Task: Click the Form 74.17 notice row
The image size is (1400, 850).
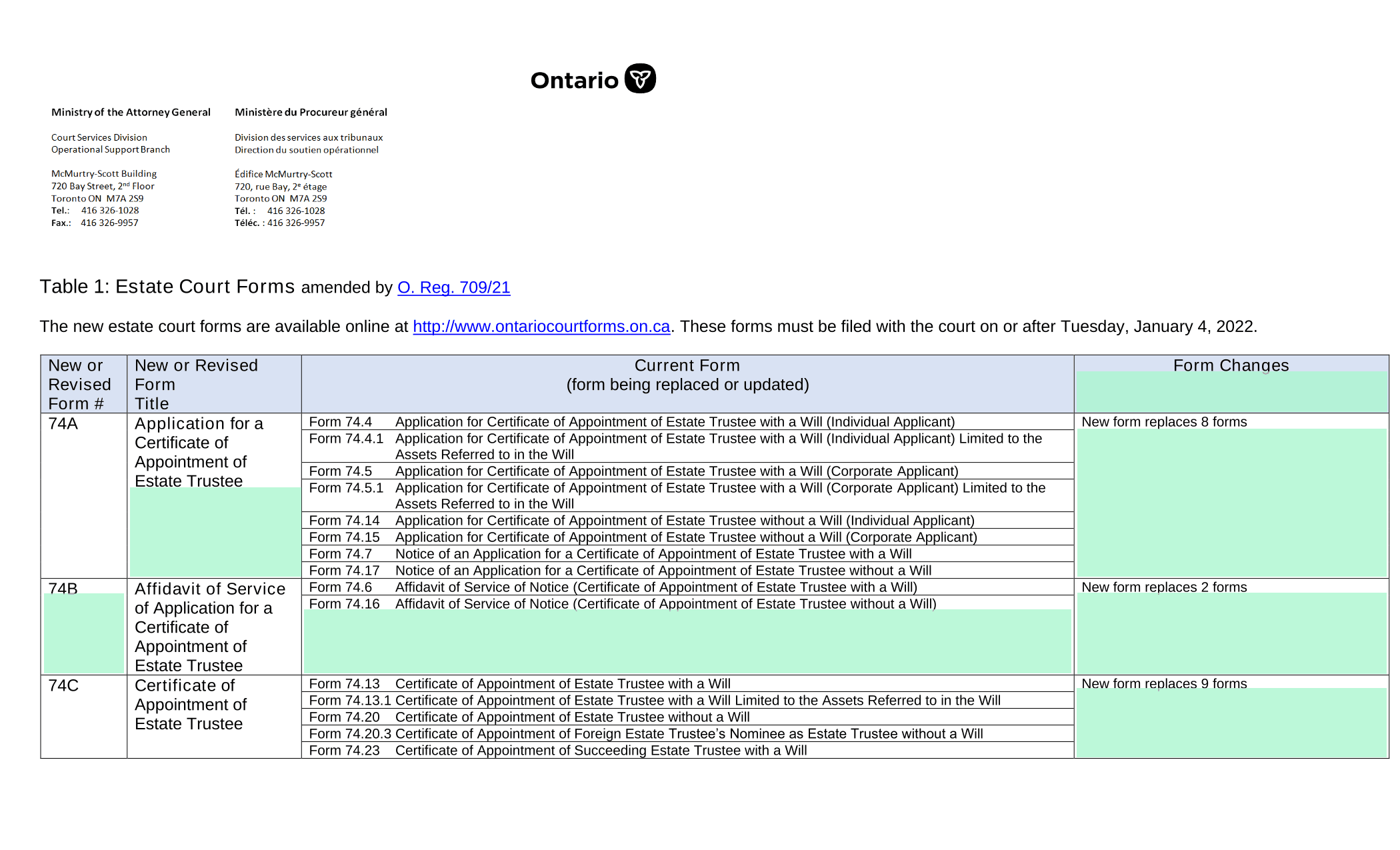Action: [x=687, y=570]
